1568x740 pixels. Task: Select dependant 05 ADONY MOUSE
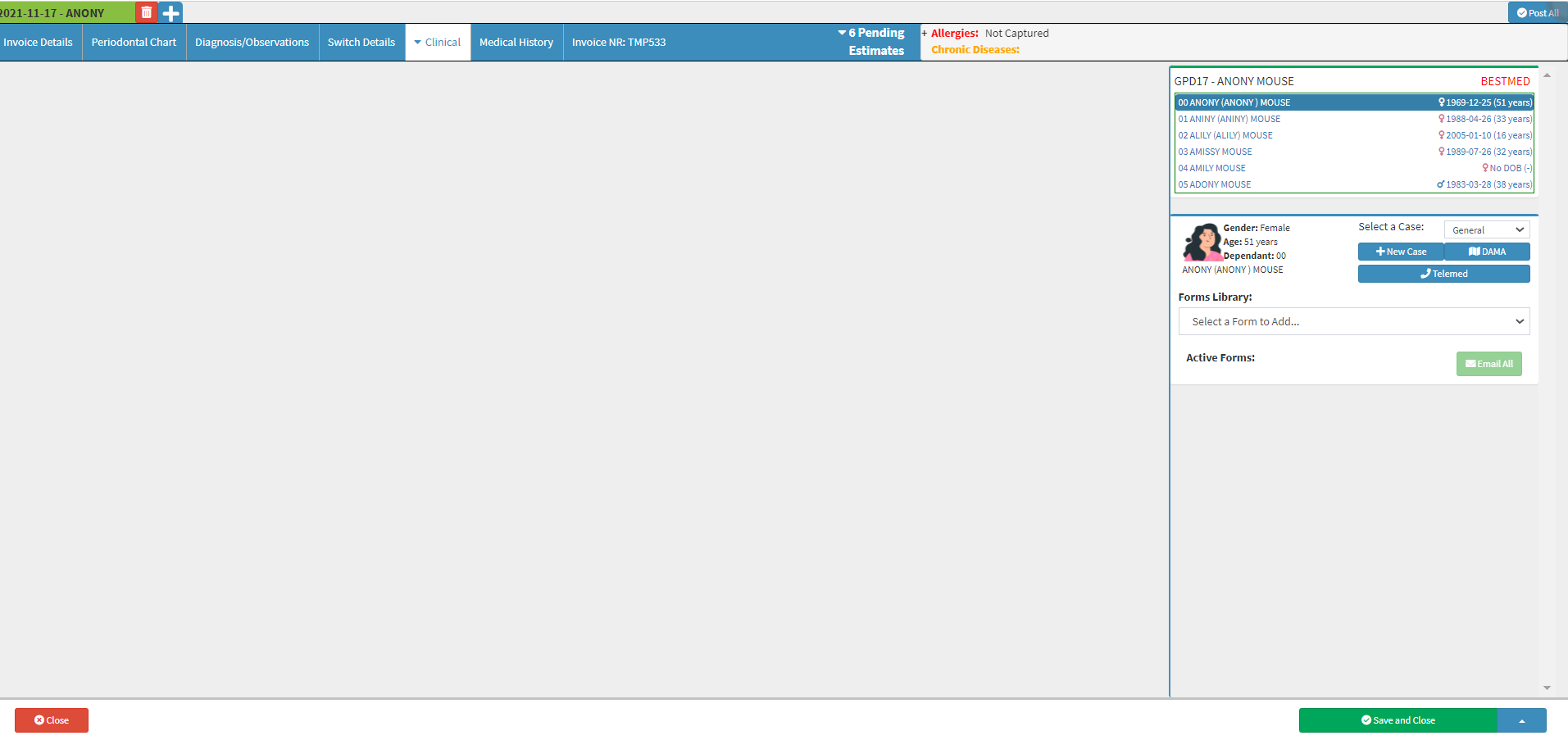click(1215, 184)
